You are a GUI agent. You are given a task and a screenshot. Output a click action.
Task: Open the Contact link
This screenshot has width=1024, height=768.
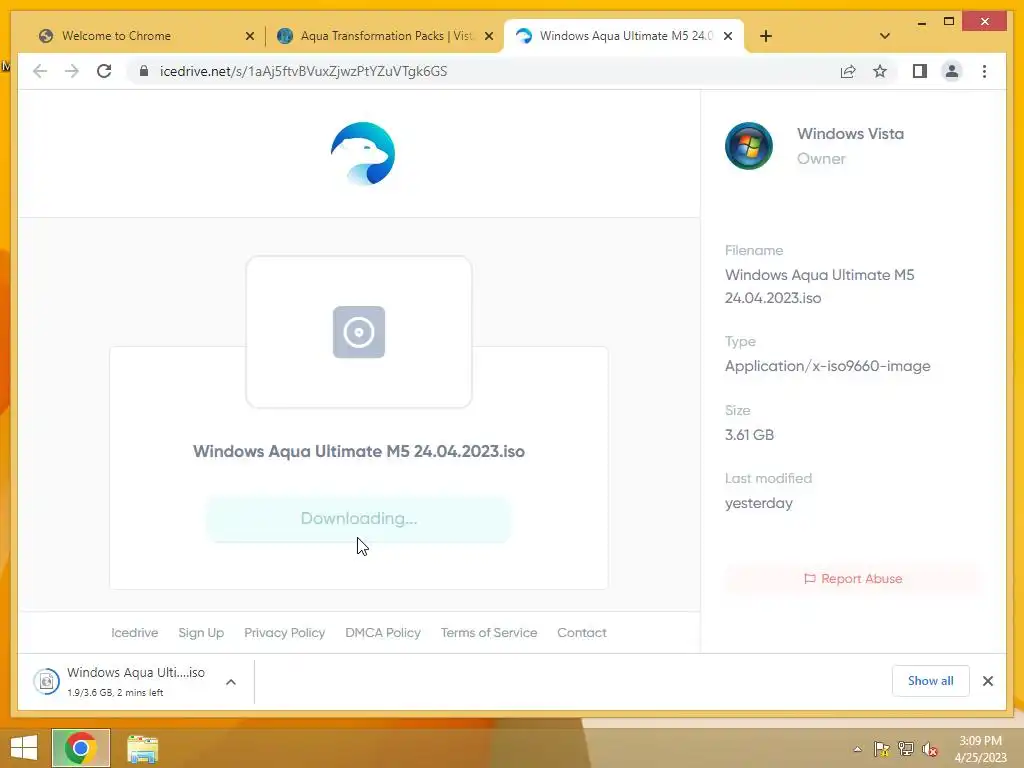click(582, 633)
